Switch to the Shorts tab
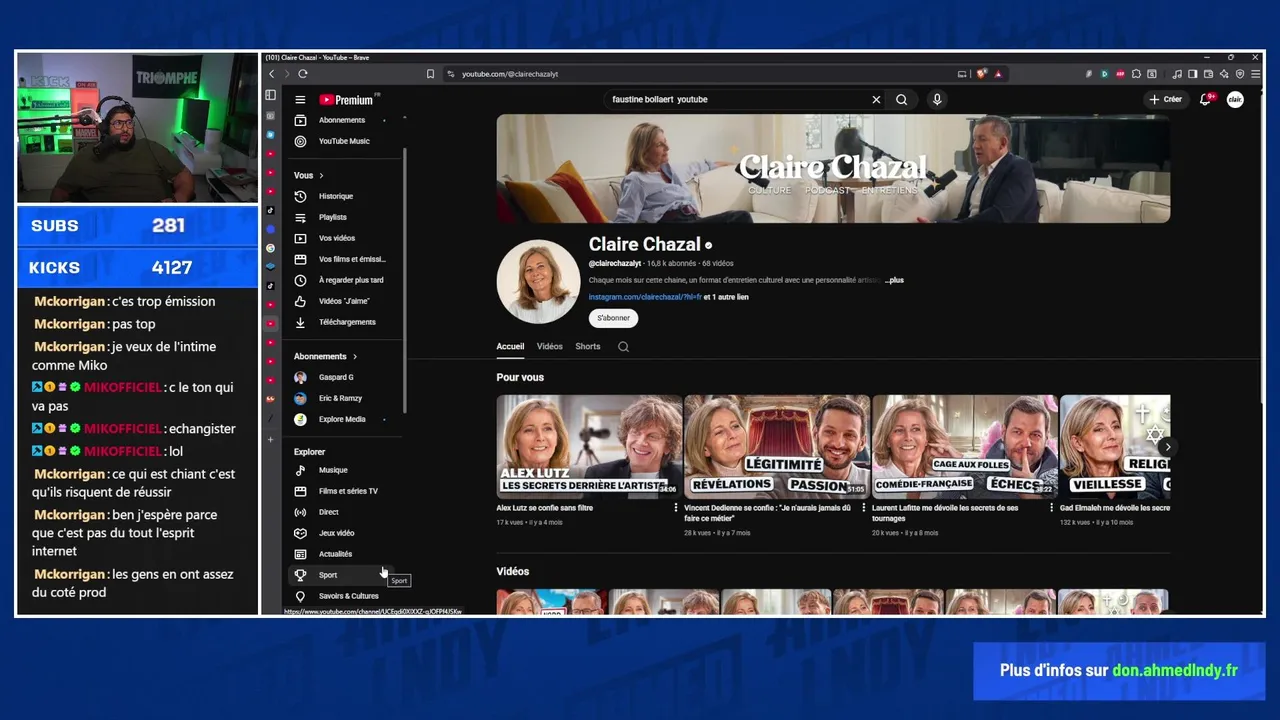 coord(588,347)
